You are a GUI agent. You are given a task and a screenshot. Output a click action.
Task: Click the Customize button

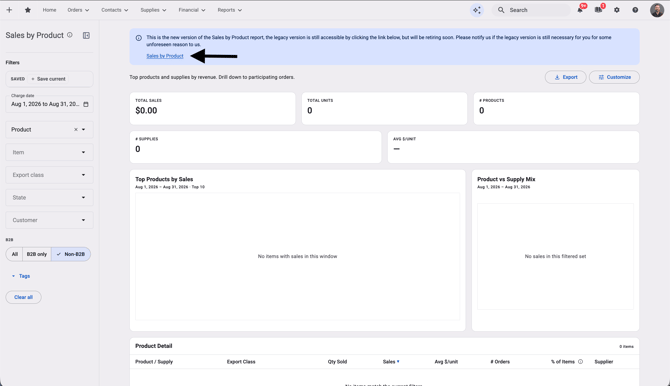(614, 77)
